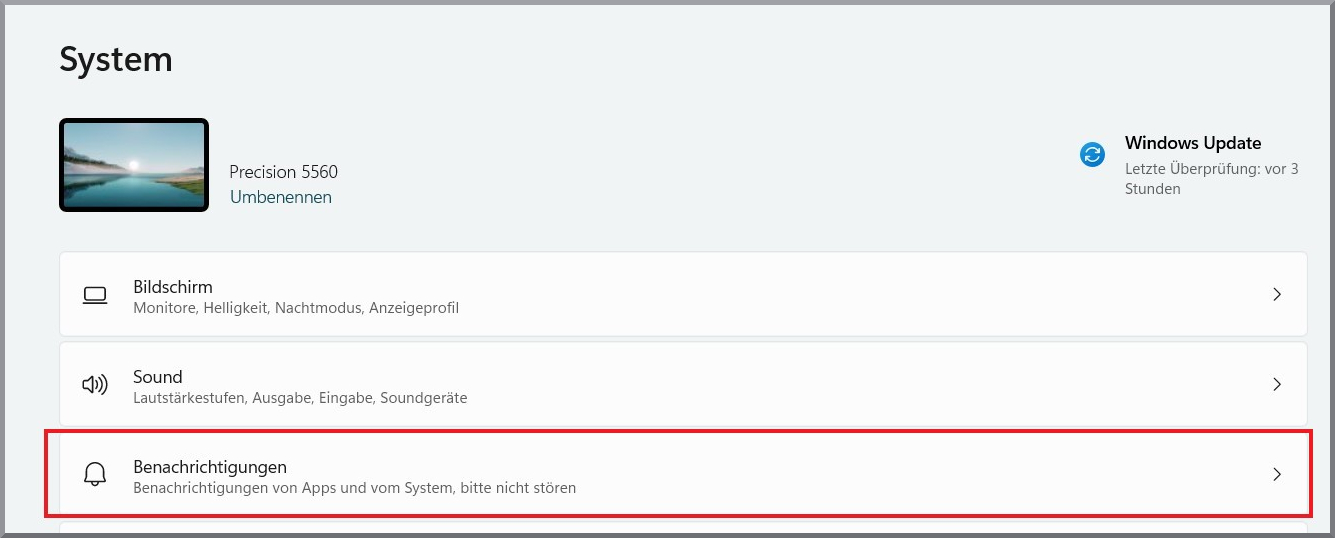The width and height of the screenshot is (1335, 538).
Task: Open the Bildschirm entry label
Action: (173, 287)
